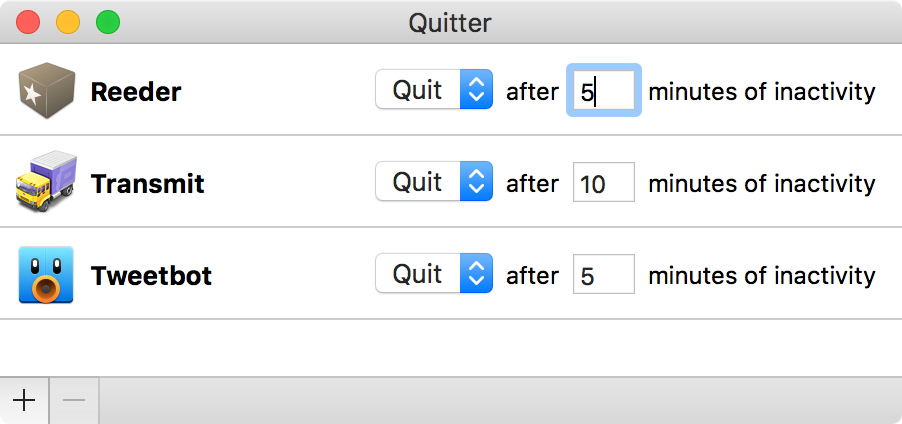
Task: Open the Quit dropdown for Reeder
Action: 434,89
